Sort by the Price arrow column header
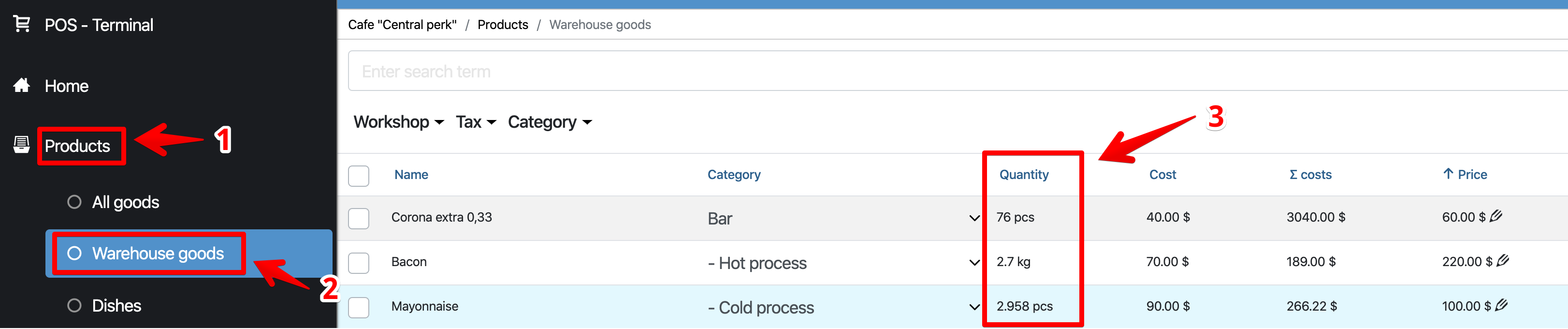This screenshot has width=1568, height=329. pos(1465,174)
